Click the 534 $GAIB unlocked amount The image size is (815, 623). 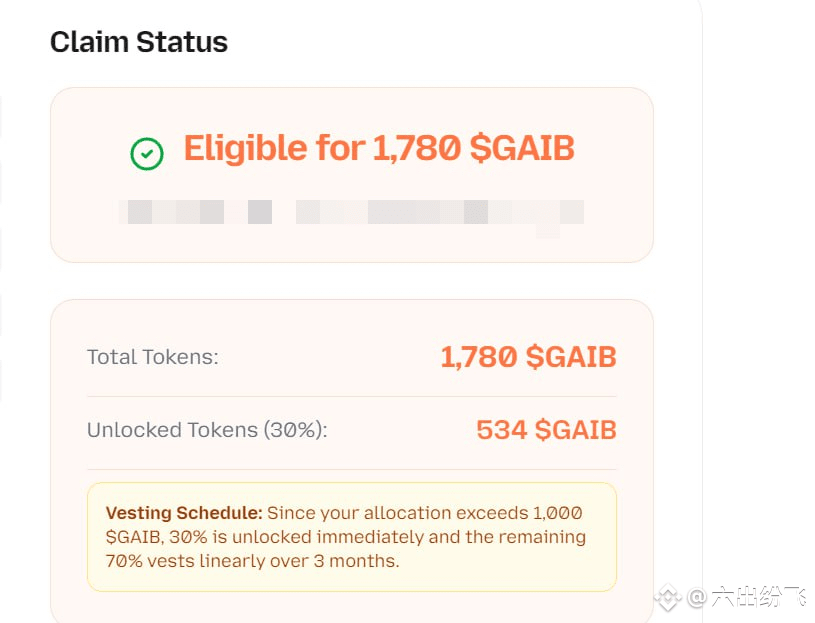pos(546,430)
